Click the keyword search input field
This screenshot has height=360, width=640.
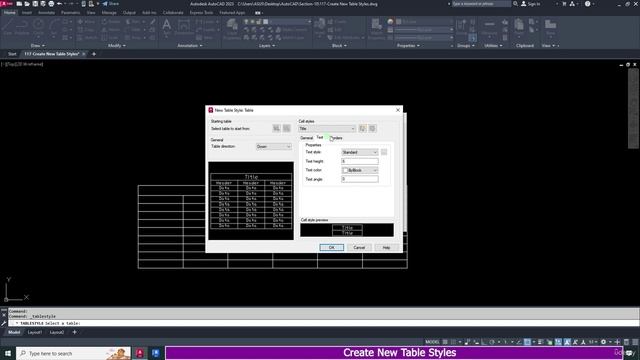click(481, 4)
